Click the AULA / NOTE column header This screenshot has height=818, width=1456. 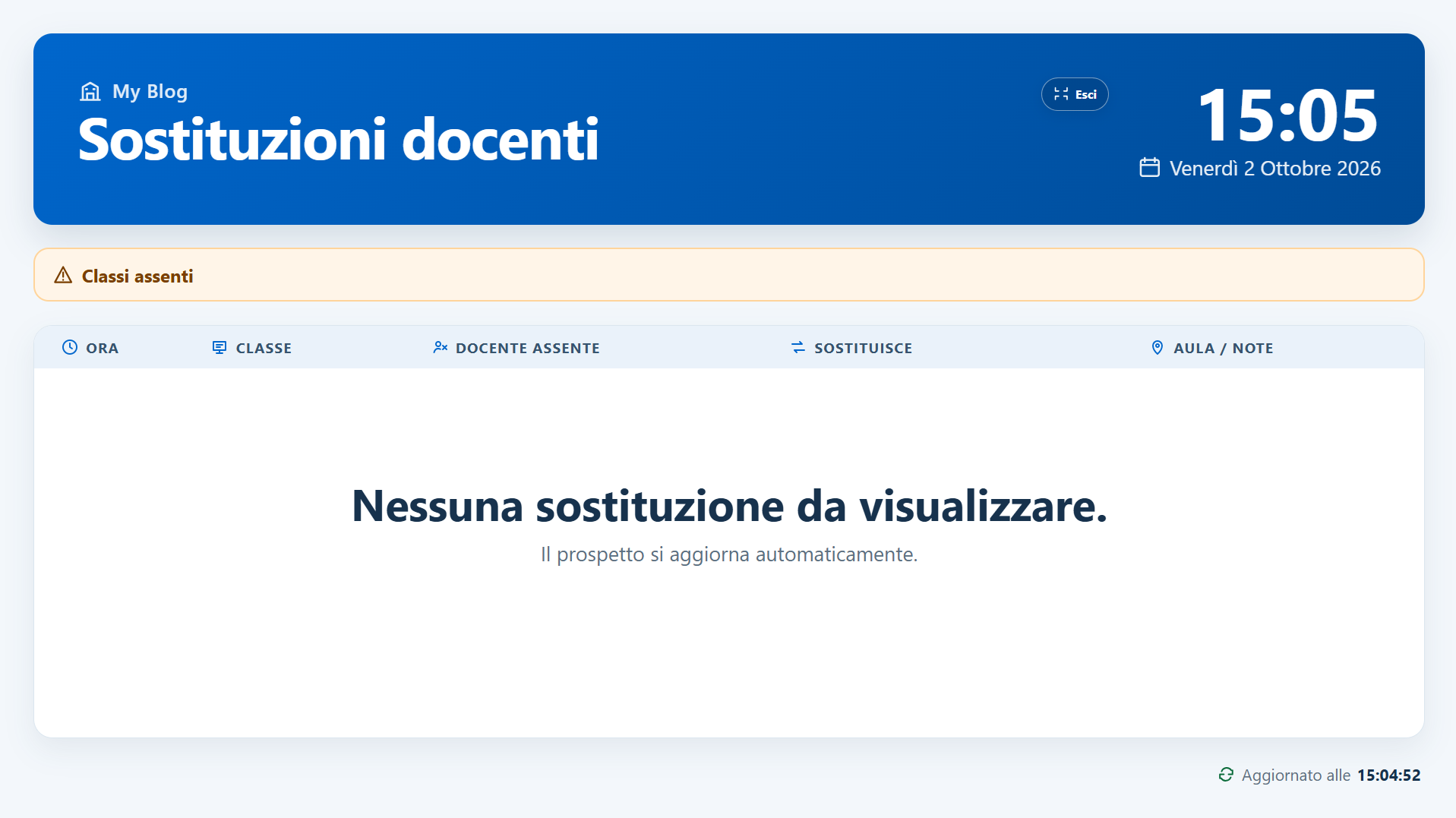click(1224, 348)
